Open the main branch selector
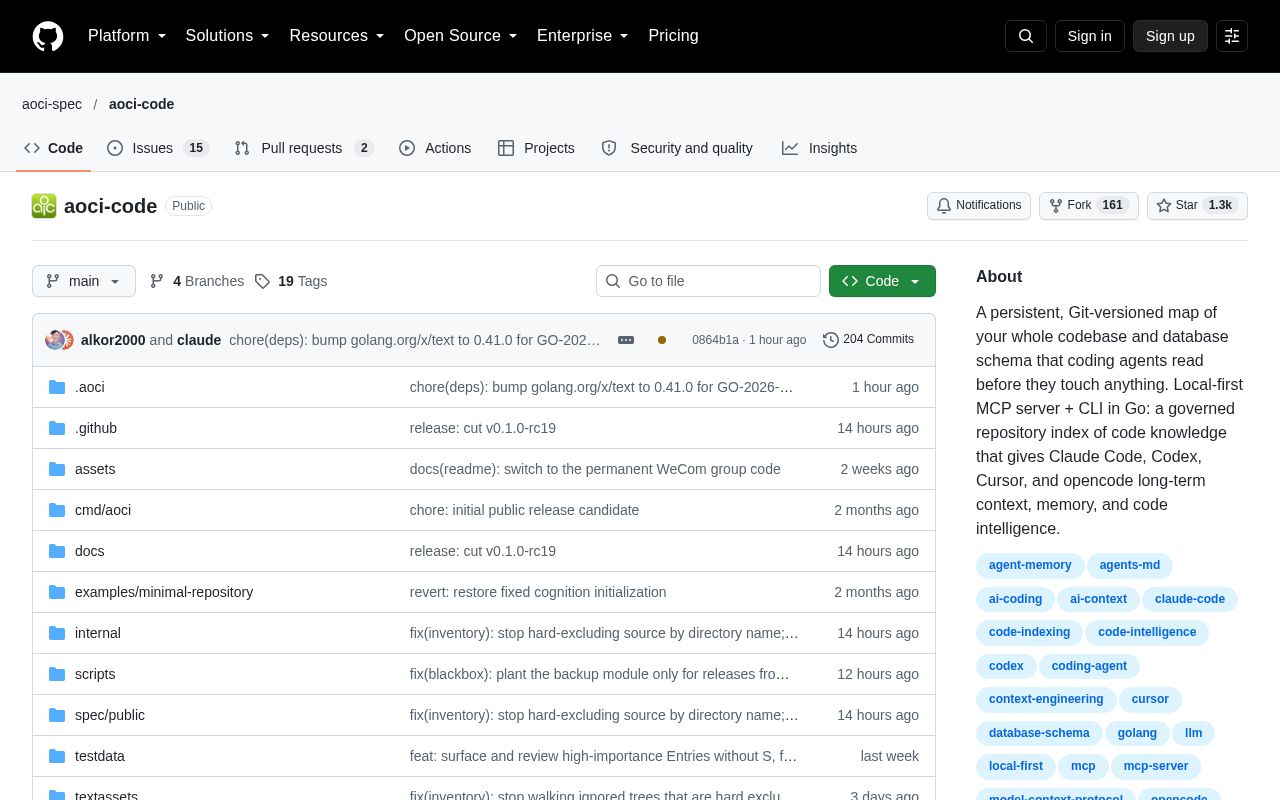The image size is (1280, 800). tap(84, 281)
